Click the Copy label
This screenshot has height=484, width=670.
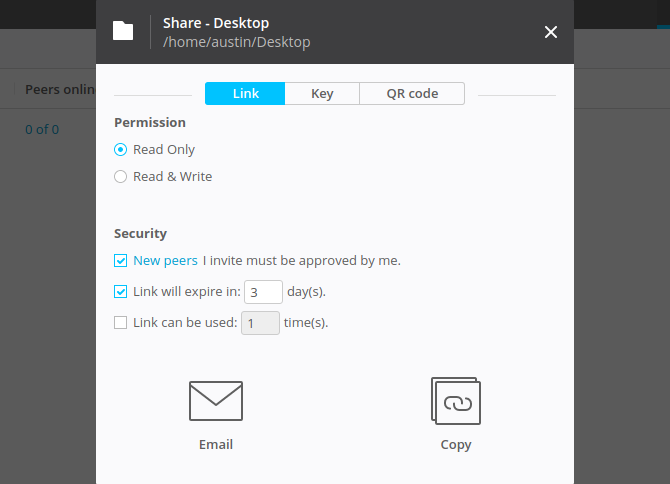(x=455, y=445)
